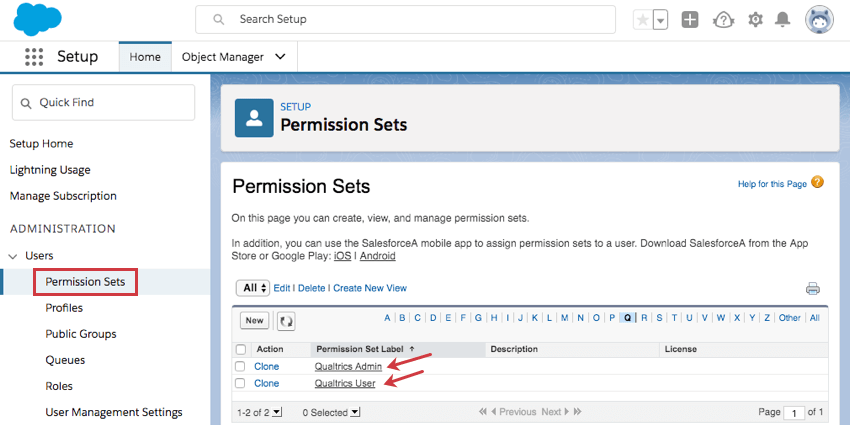This screenshot has width=850, height=425.
Task: Open the All view dropdown
Action: (x=253, y=288)
